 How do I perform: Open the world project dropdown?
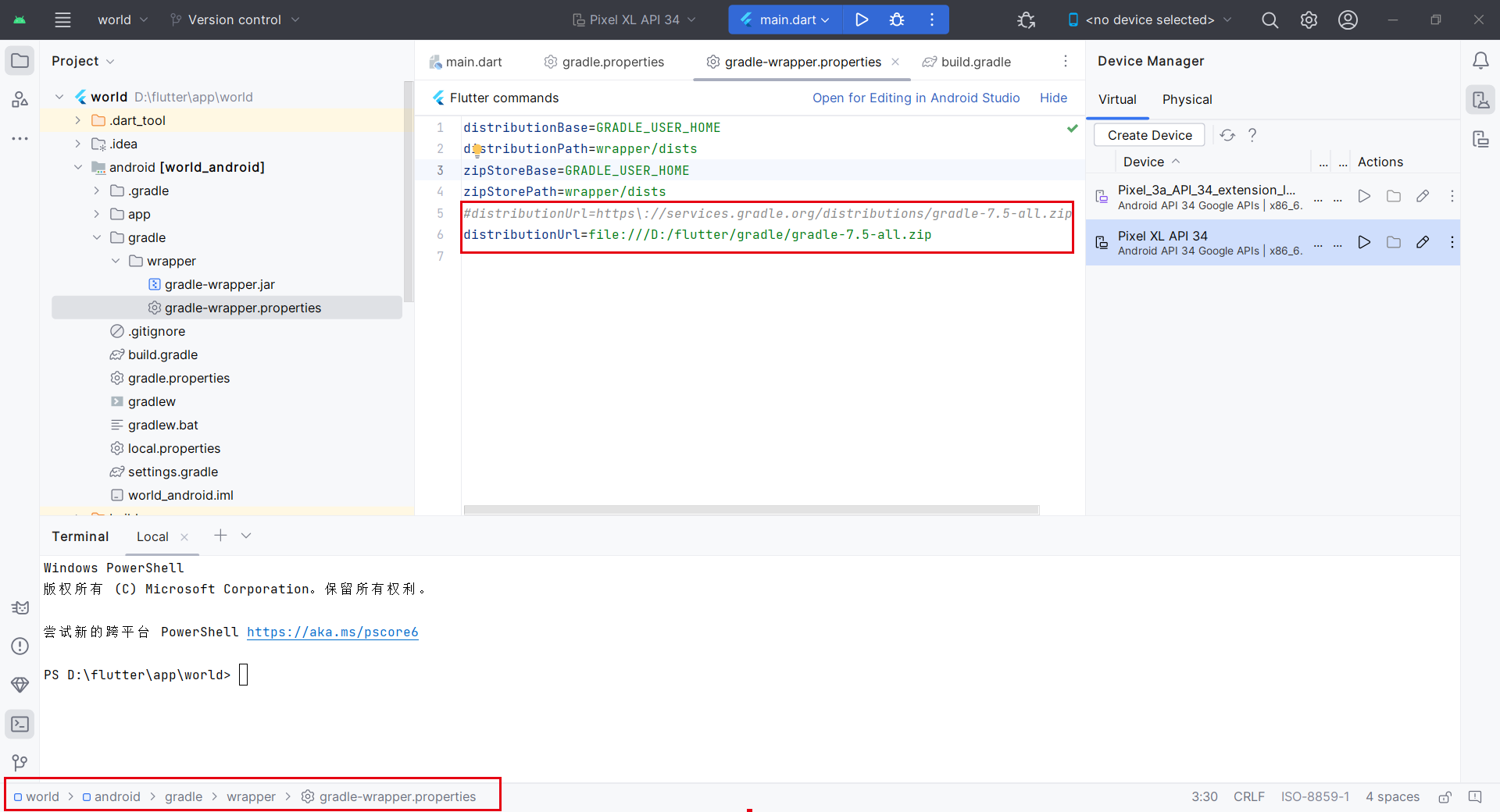coord(123,20)
